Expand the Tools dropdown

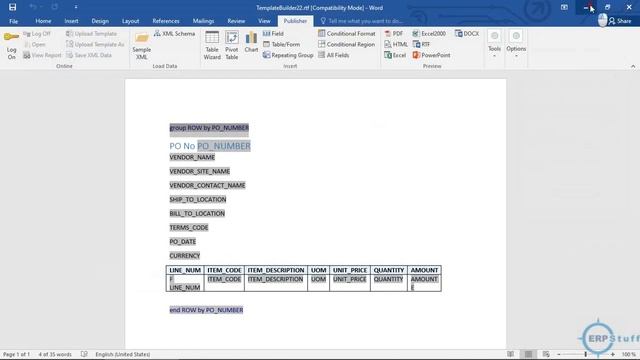(494, 44)
